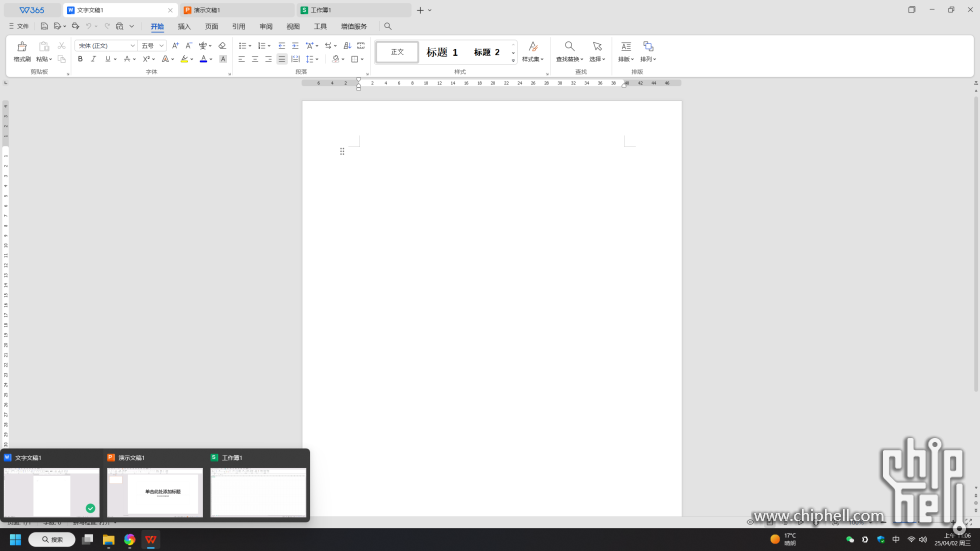This screenshot has width=980, height=551.
Task: Open the 文件 file menu
Action: pyautogui.click(x=19, y=26)
